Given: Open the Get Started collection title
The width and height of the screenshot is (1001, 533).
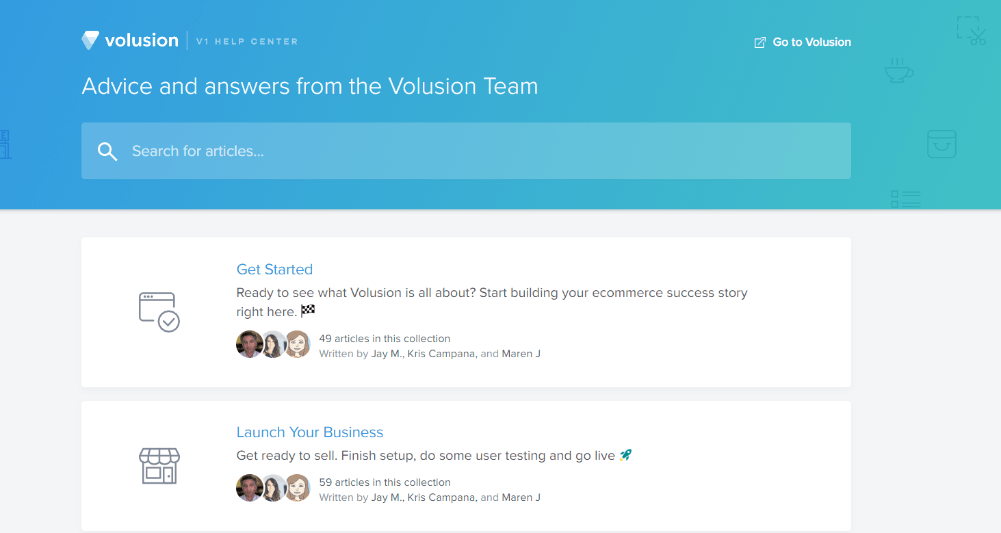Looking at the screenshot, I should pos(275,269).
